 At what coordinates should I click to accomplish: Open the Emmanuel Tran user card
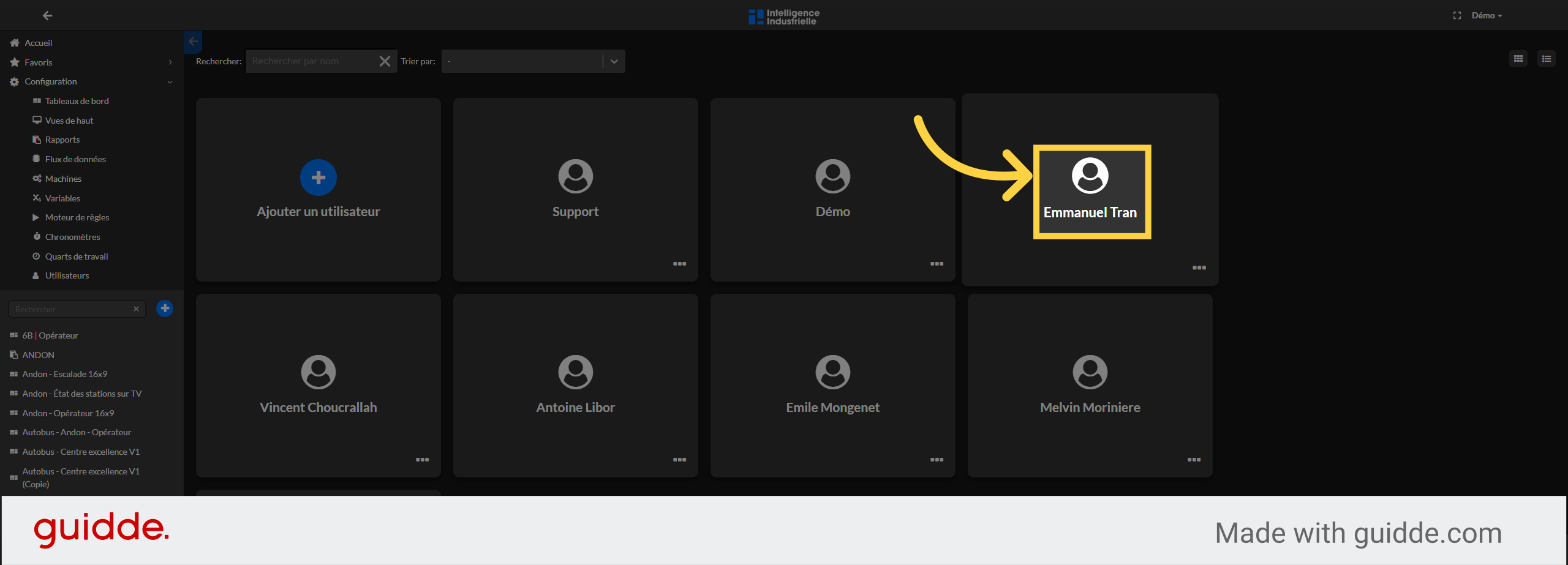(1090, 191)
